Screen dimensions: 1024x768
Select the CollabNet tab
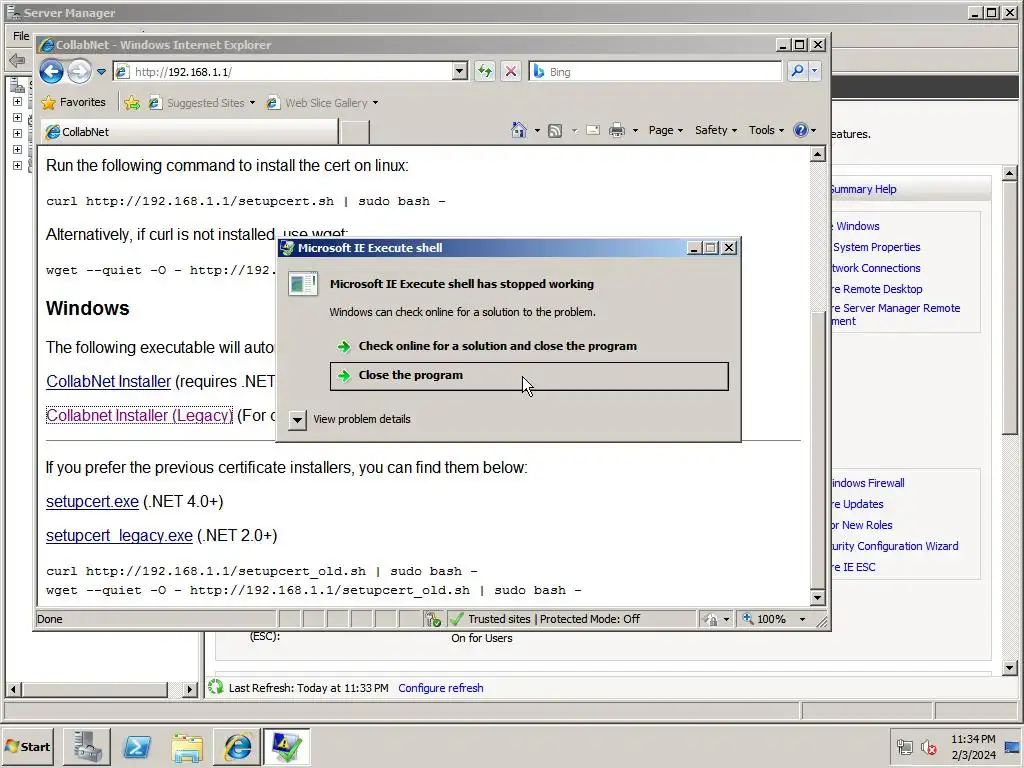pos(189,132)
